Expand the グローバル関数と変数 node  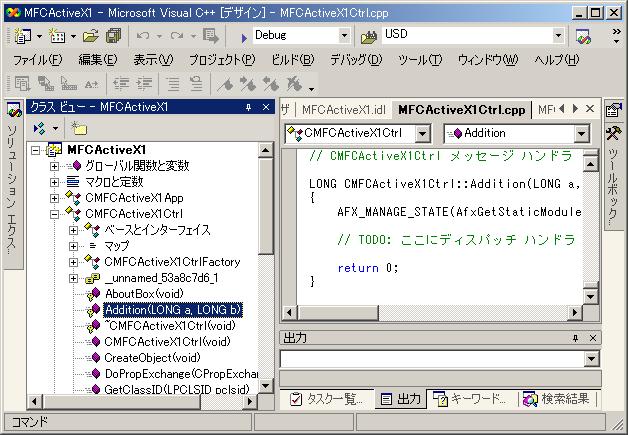coord(54,166)
